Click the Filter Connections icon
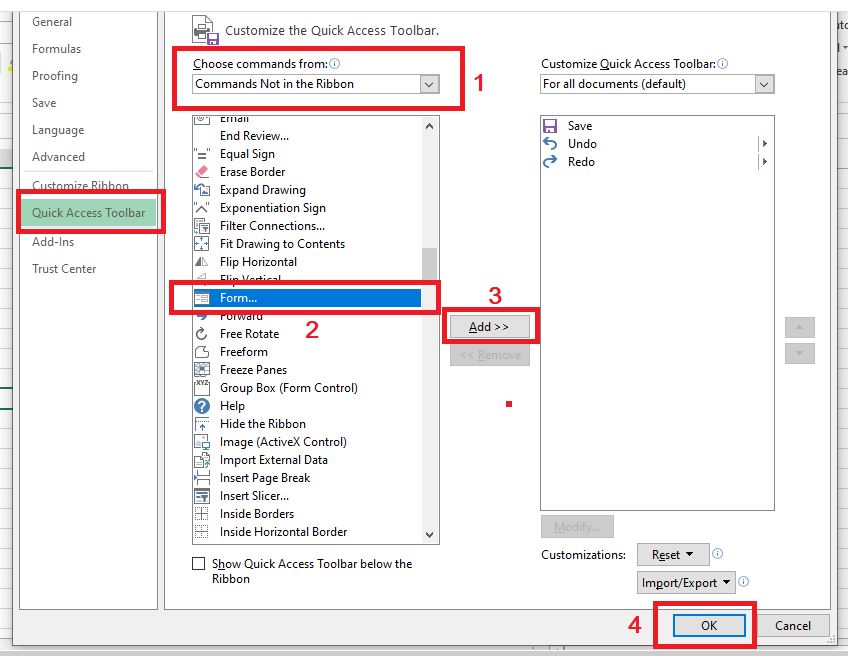 [x=202, y=226]
